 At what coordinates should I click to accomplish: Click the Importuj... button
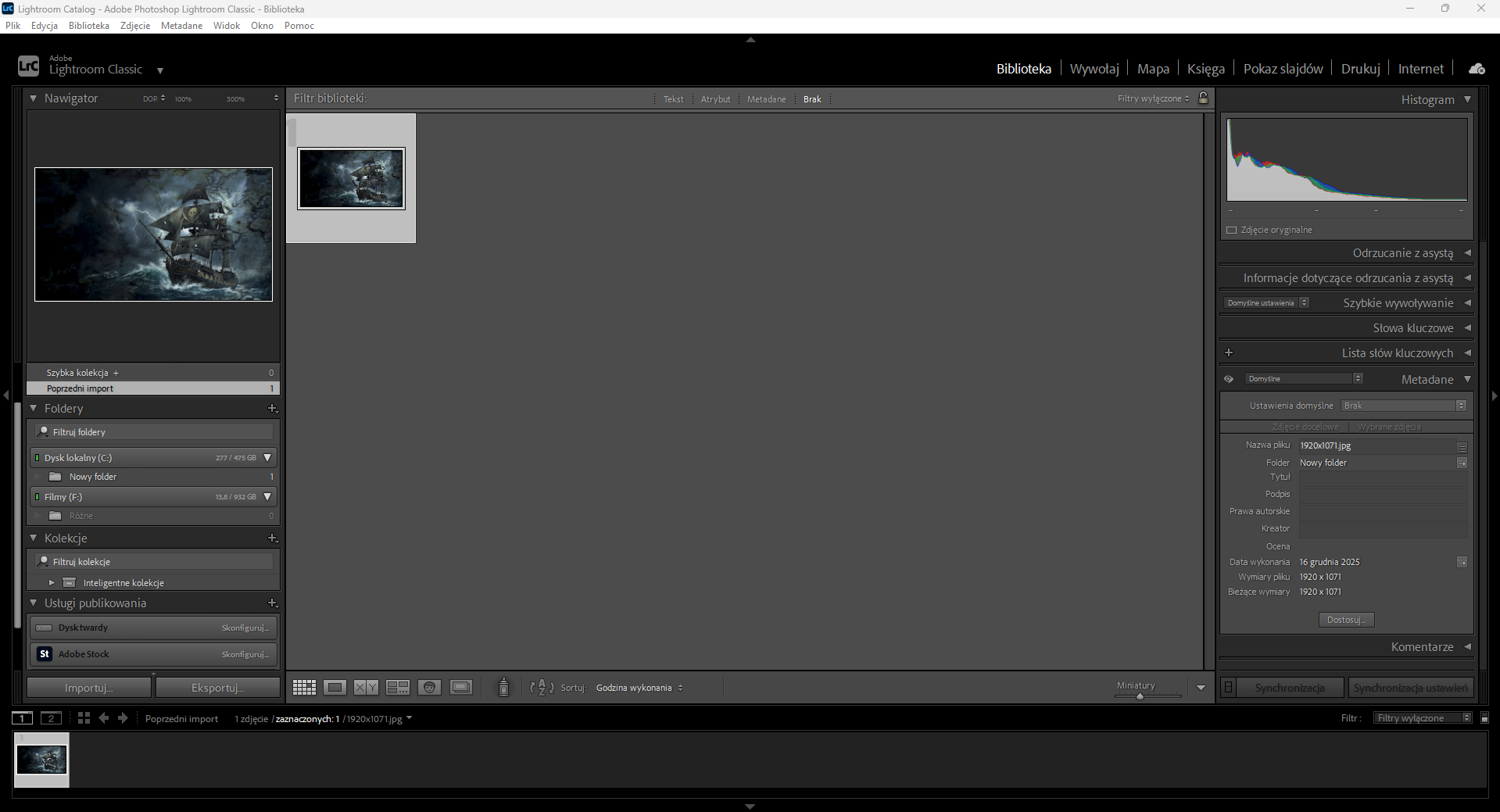pyautogui.click(x=89, y=688)
